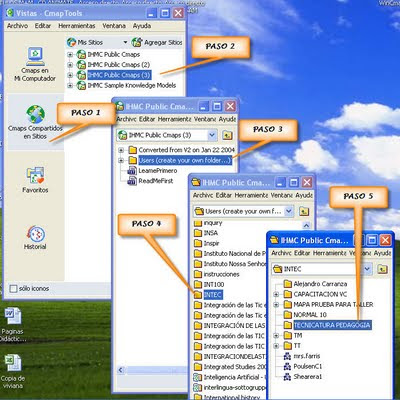Open Shearera1 cmap

(307, 377)
